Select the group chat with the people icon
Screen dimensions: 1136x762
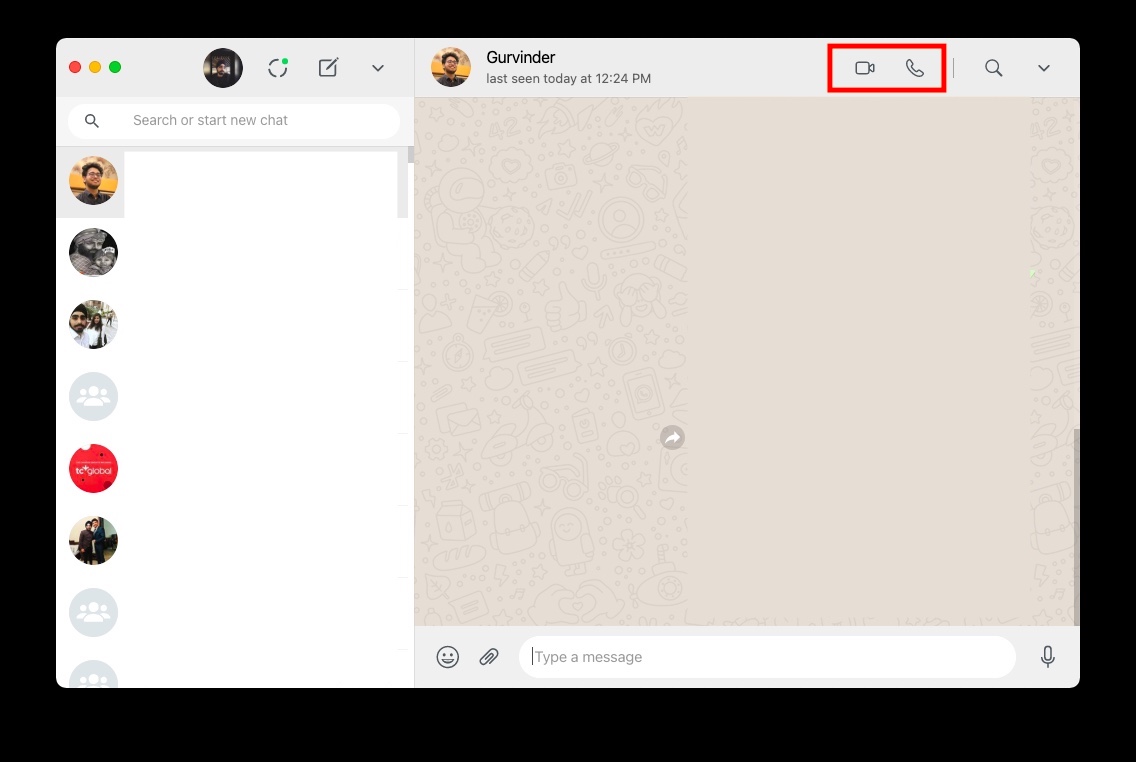tap(92, 396)
